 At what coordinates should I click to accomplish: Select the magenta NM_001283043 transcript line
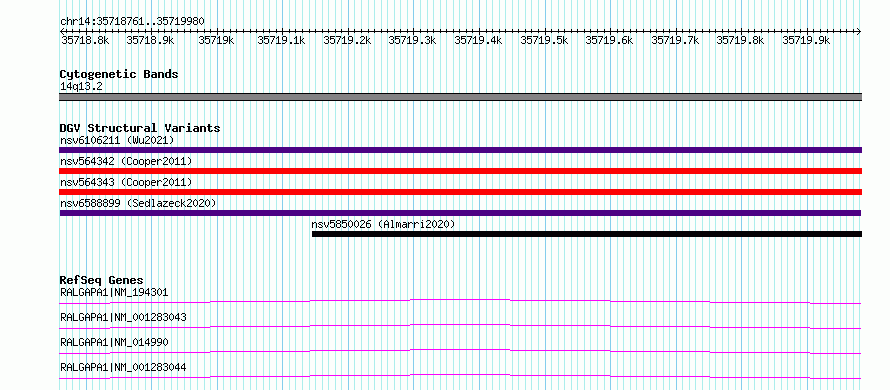tap(461, 326)
